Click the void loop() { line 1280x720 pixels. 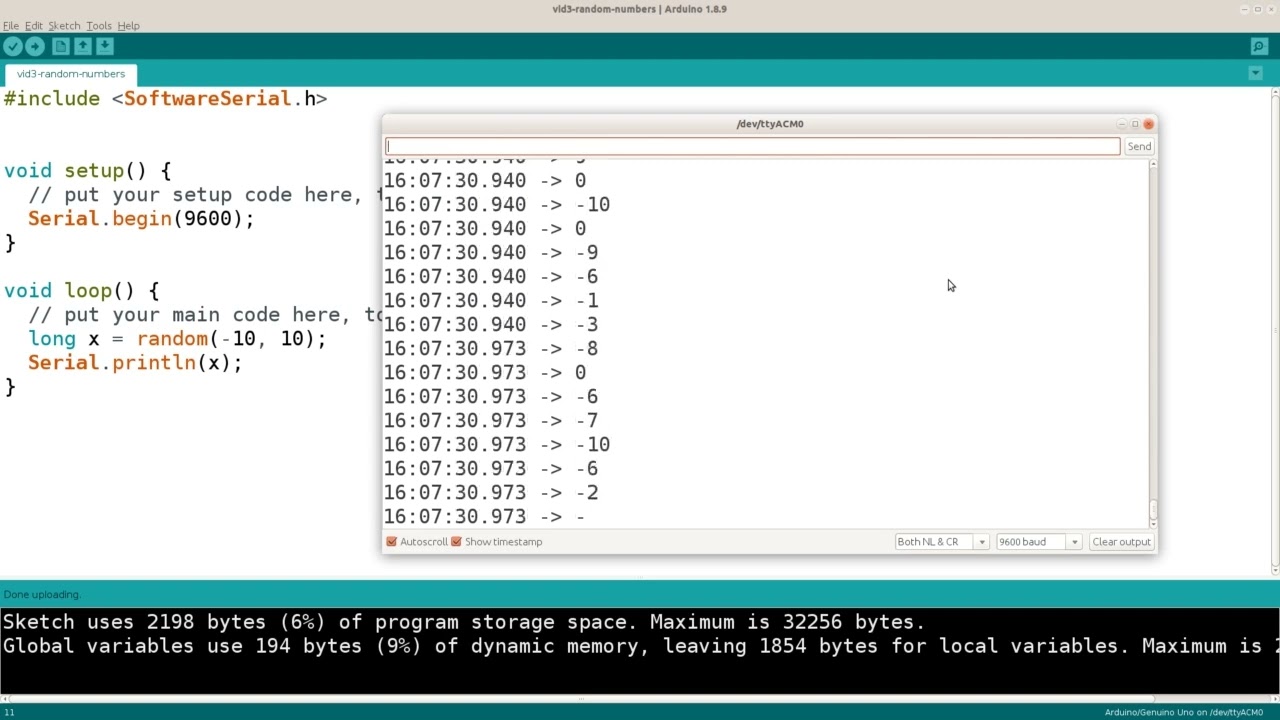click(81, 291)
